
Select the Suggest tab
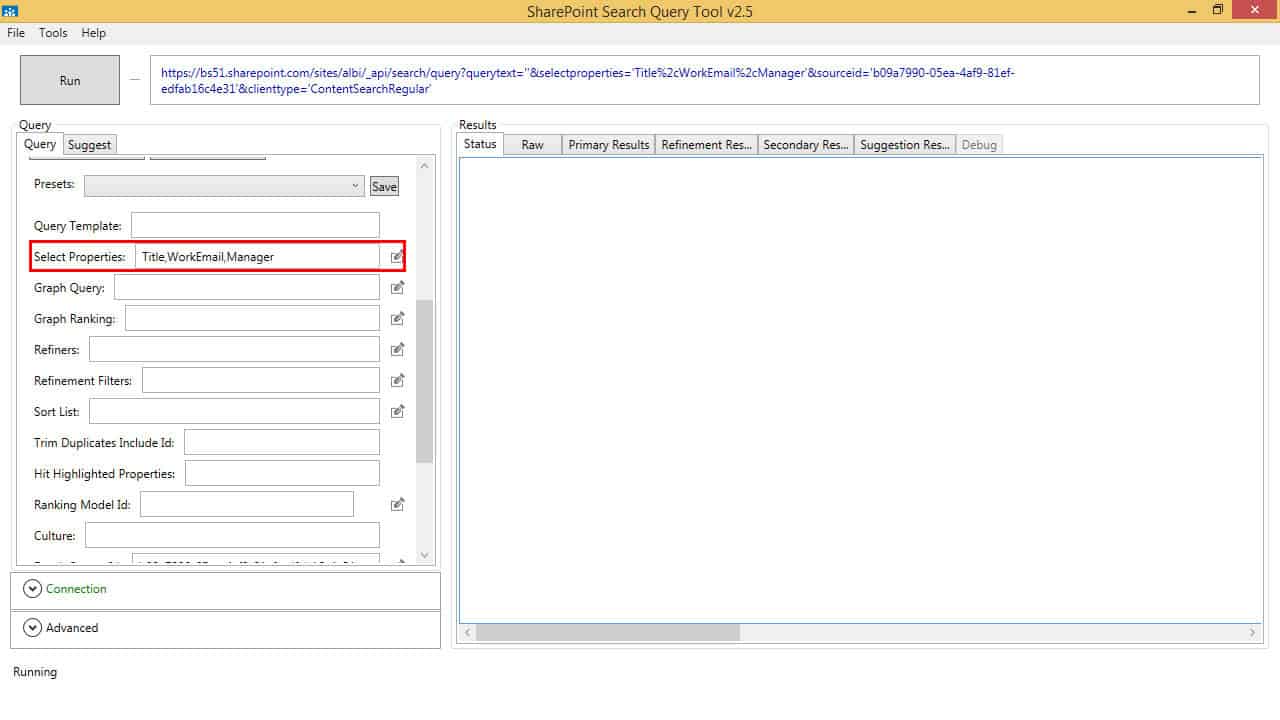[89, 145]
